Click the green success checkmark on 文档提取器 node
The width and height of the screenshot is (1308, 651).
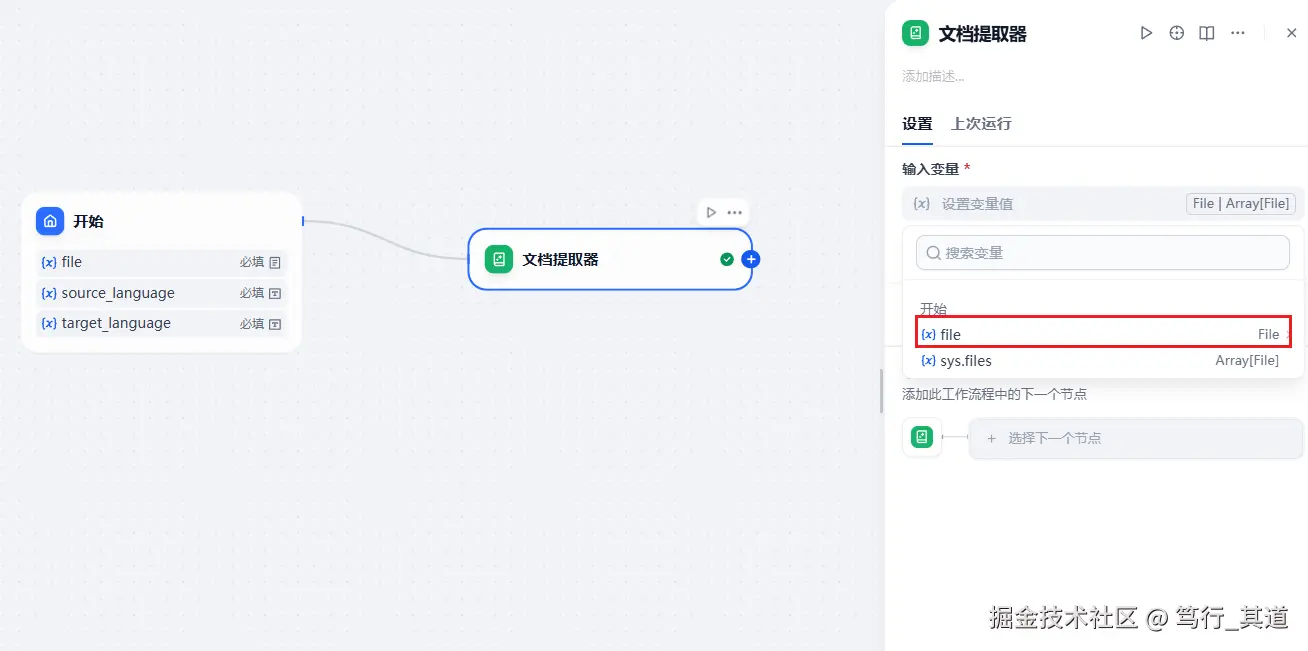pos(727,258)
